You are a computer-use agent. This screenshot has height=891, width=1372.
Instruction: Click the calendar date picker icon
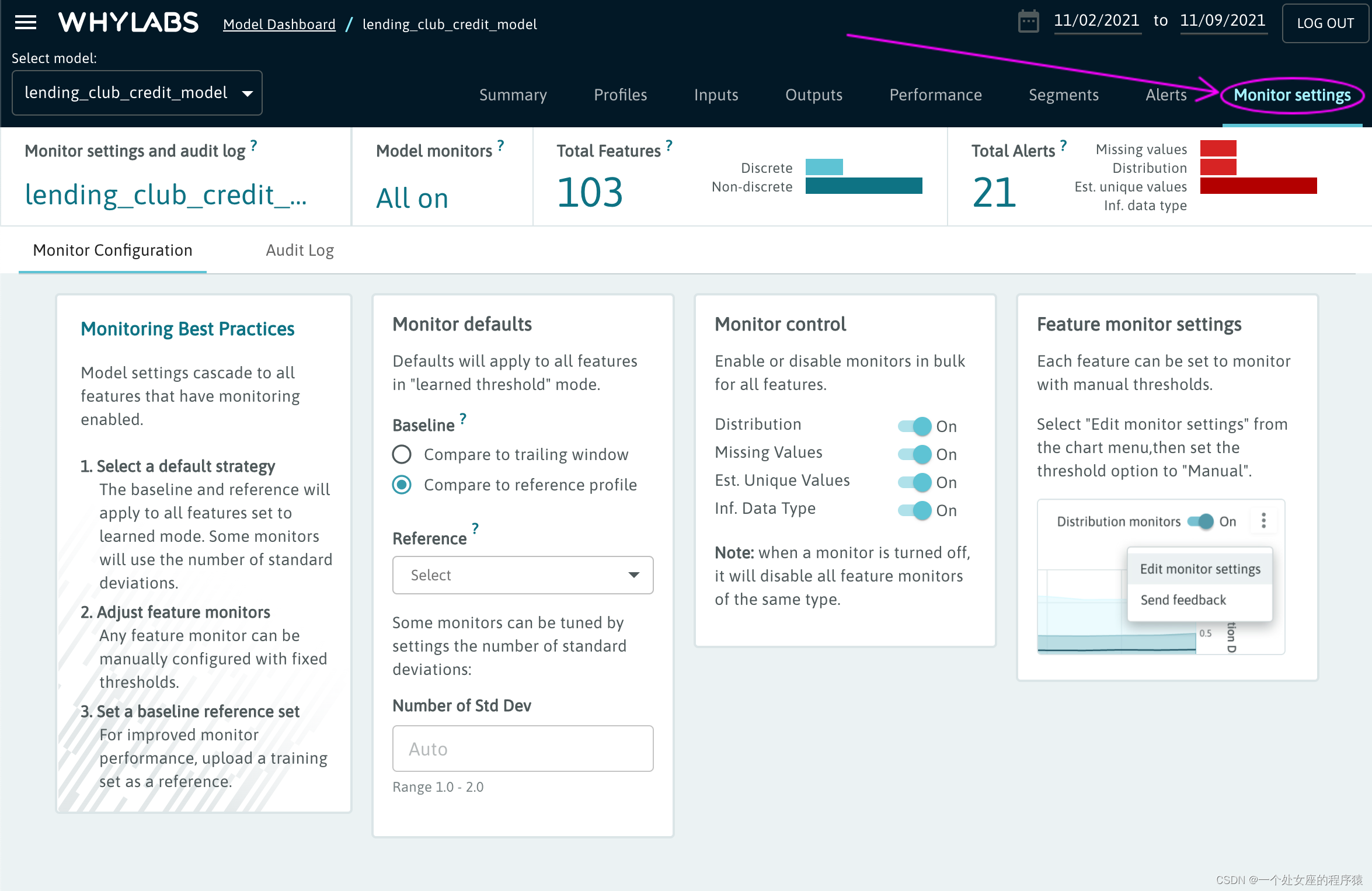(1028, 22)
